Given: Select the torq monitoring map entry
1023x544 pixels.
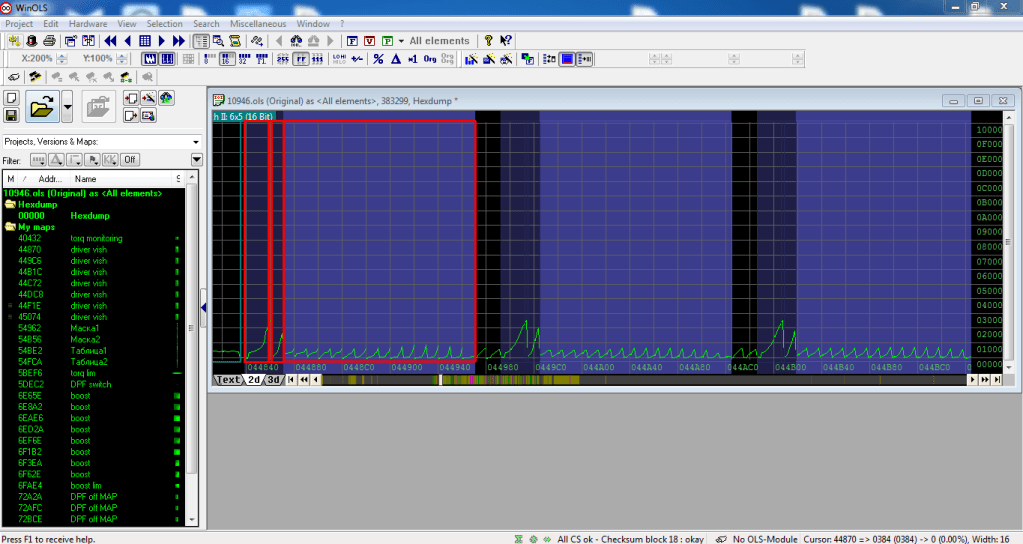Looking at the screenshot, I should (96, 238).
